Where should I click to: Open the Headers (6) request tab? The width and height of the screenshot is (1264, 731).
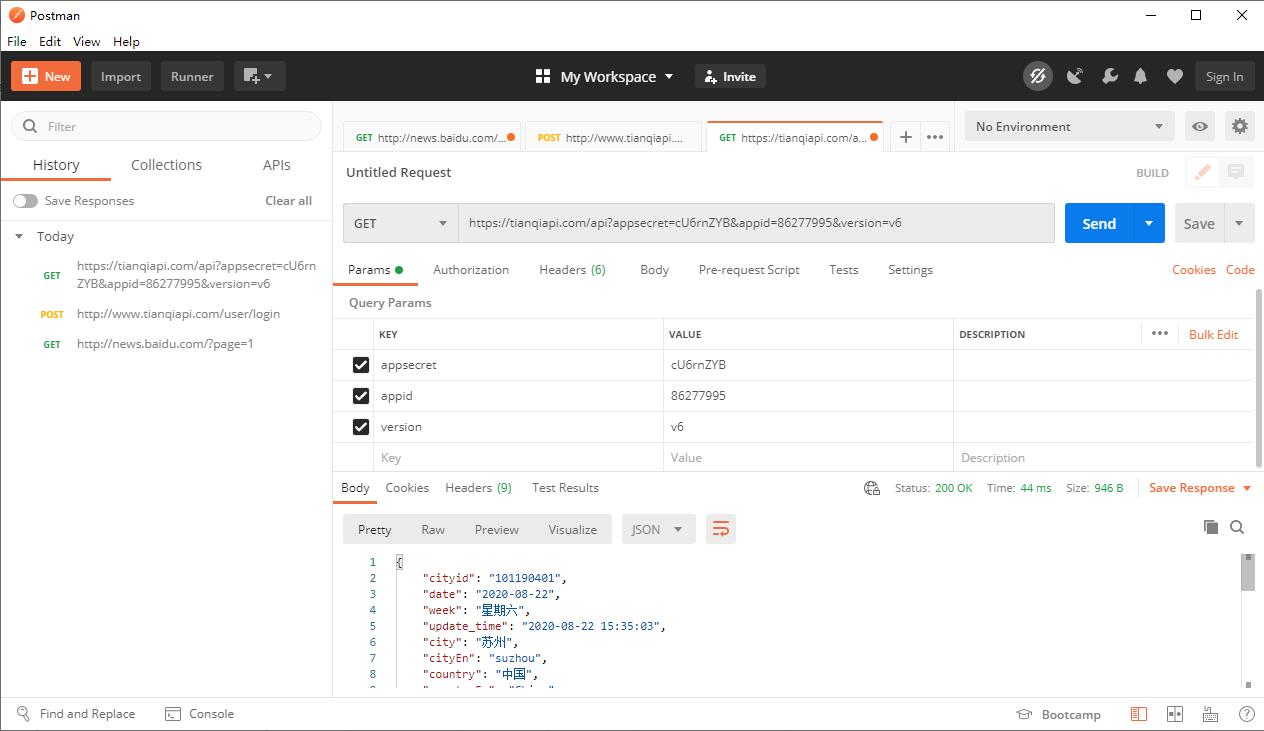[x=572, y=270]
